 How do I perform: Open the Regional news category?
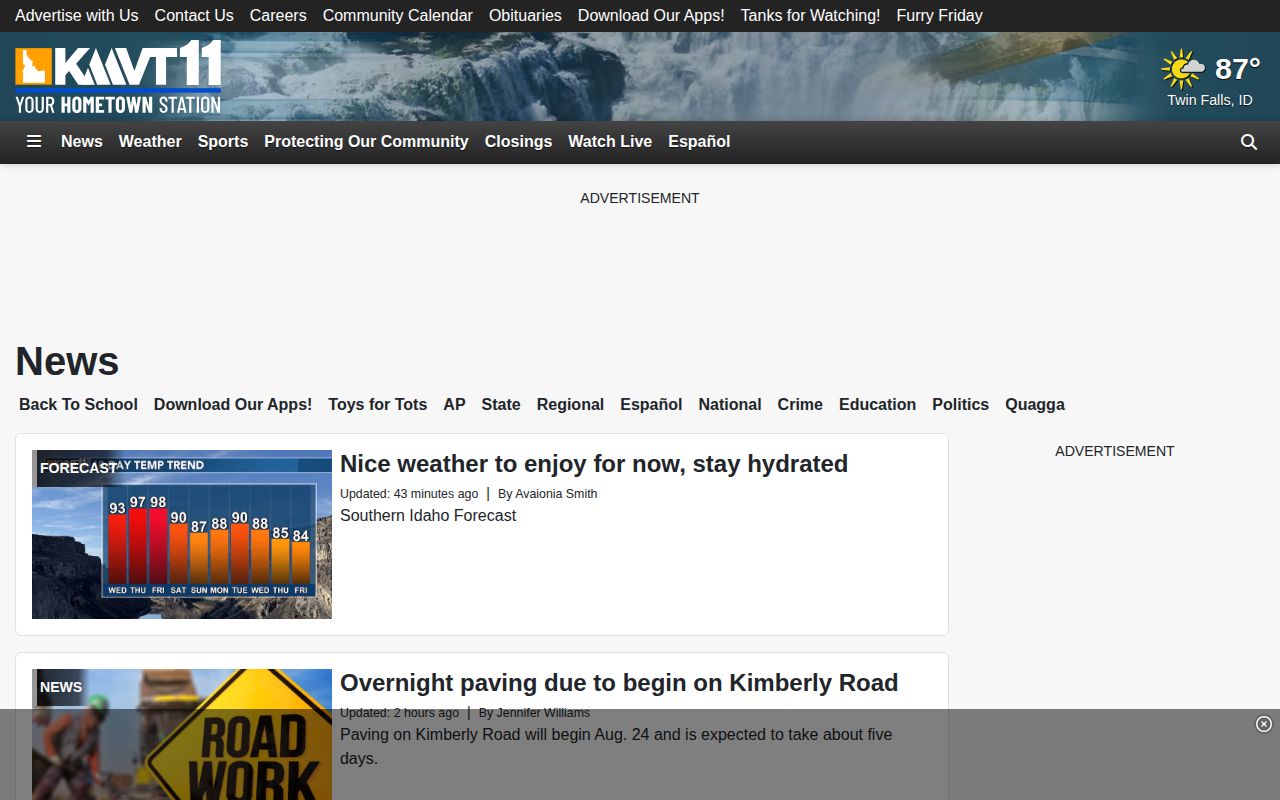click(570, 404)
